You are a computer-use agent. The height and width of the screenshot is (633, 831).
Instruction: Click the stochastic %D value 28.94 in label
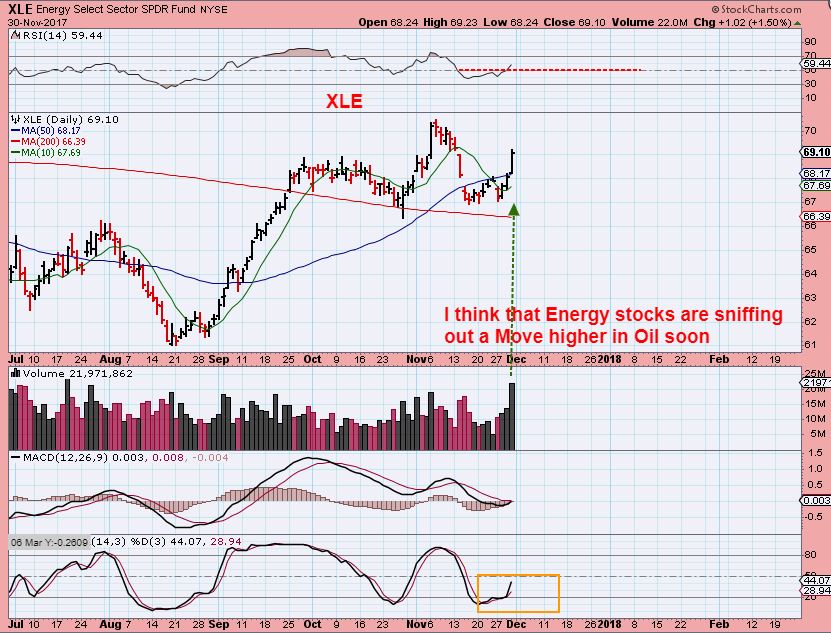[226, 542]
